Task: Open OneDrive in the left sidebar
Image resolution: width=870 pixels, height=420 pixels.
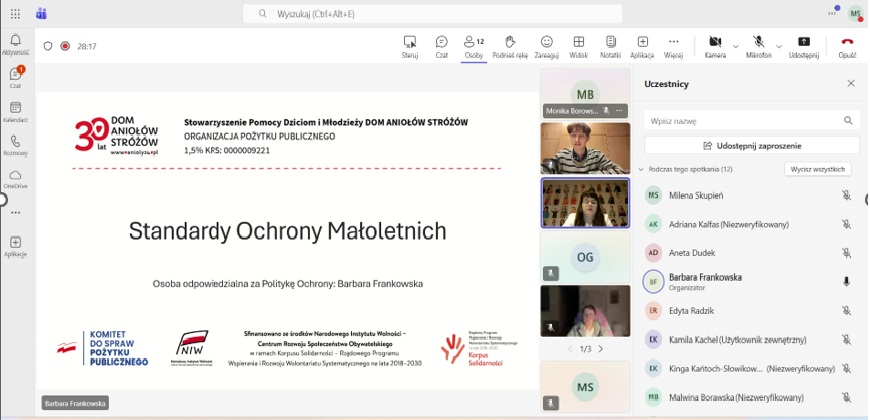Action: (x=15, y=178)
